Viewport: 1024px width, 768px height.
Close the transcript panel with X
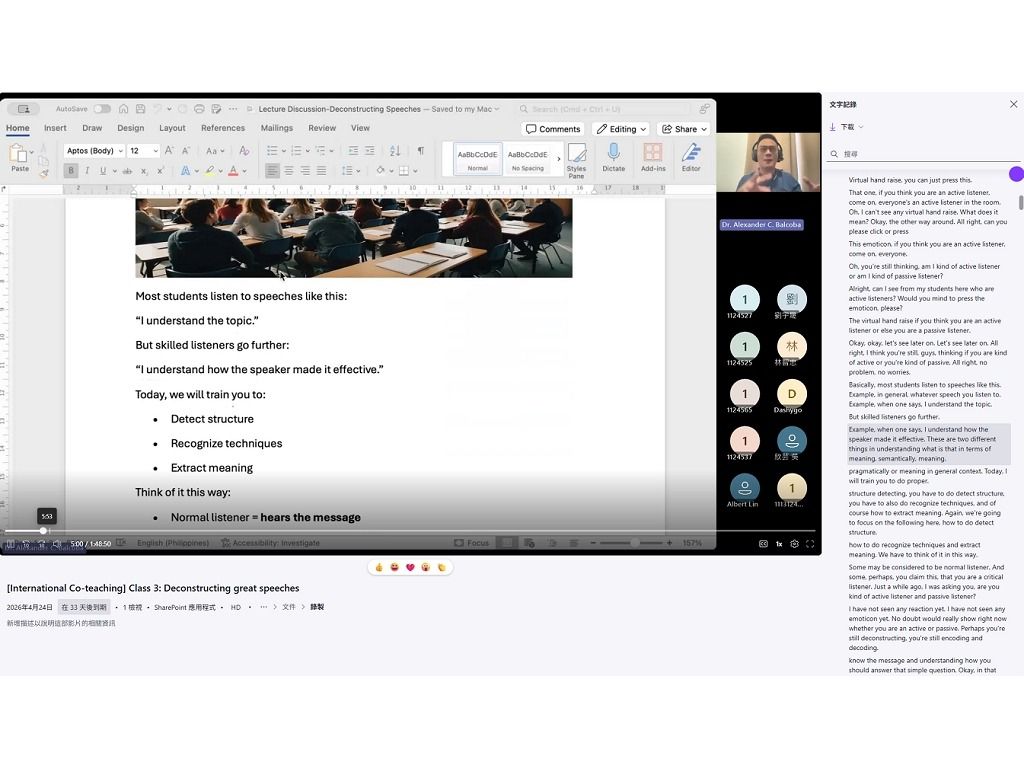tap(1014, 104)
